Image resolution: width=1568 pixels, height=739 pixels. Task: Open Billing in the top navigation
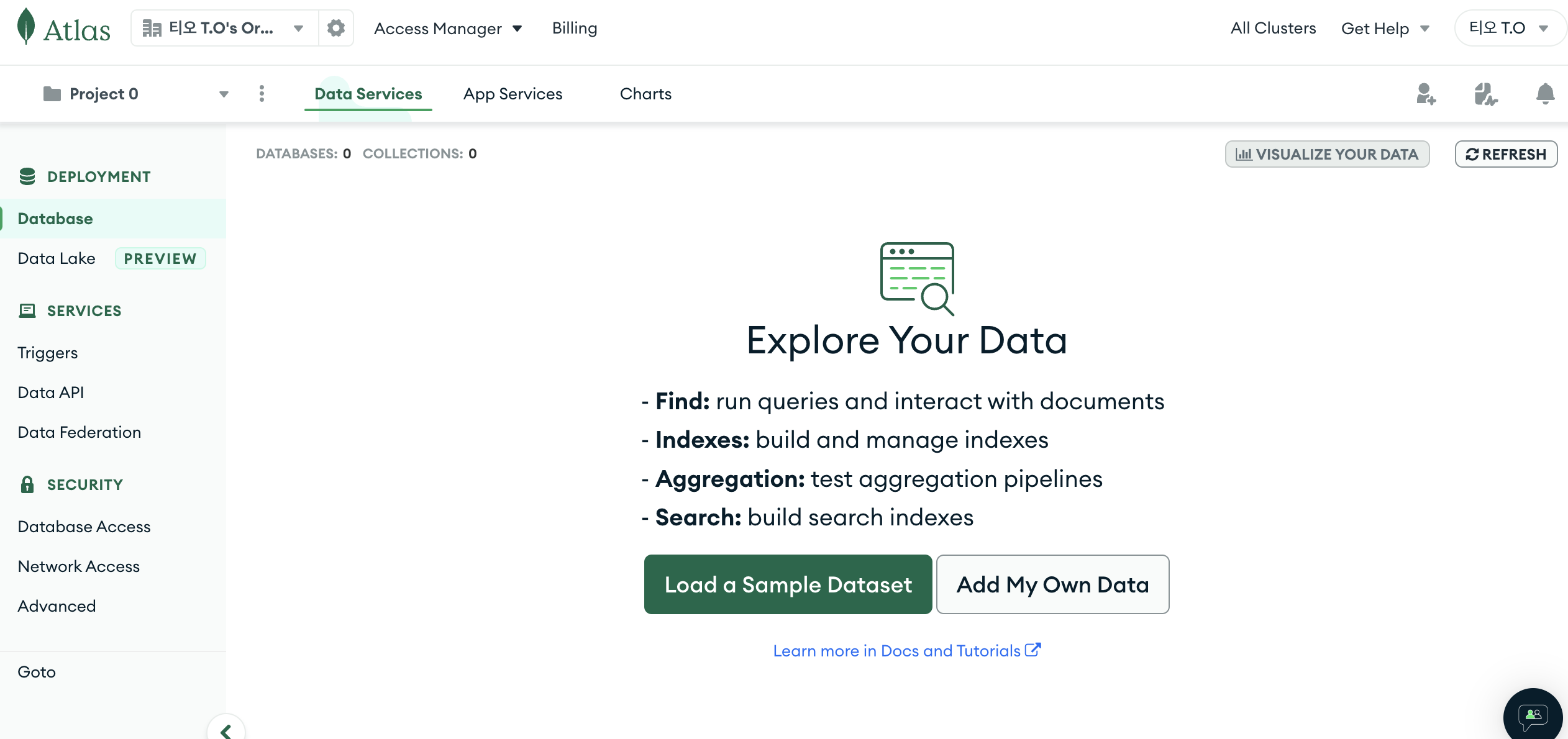pyautogui.click(x=575, y=28)
